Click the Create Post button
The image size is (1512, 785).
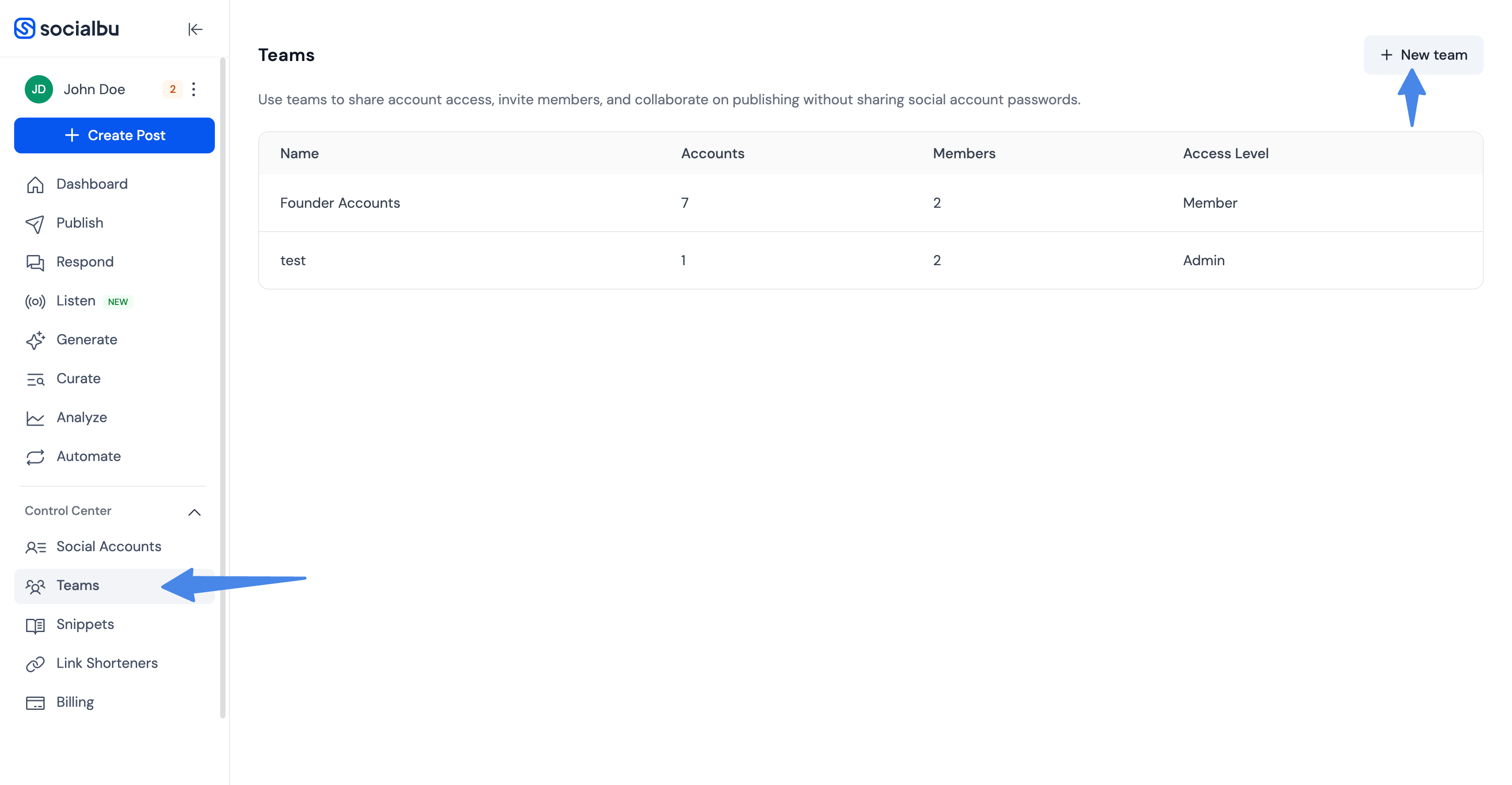point(115,136)
